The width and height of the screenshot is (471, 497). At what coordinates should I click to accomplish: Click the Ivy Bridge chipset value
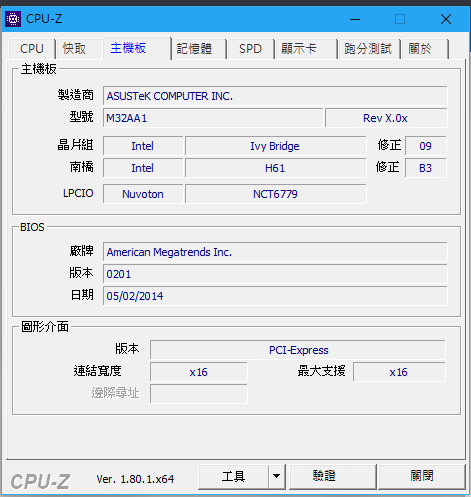click(x=276, y=146)
